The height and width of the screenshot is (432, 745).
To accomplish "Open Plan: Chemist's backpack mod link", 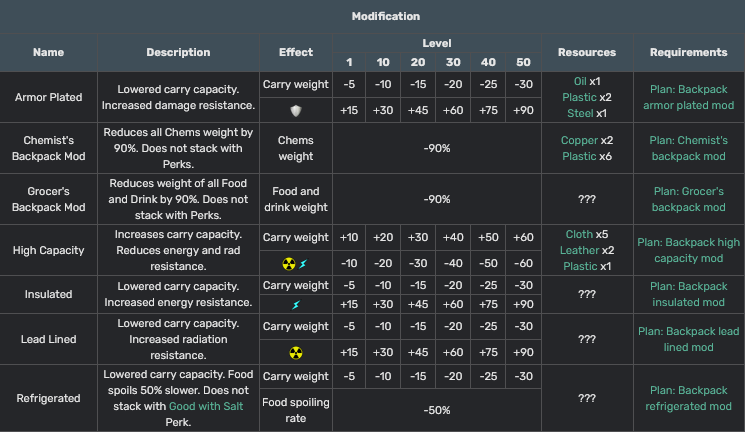I will [688, 148].
